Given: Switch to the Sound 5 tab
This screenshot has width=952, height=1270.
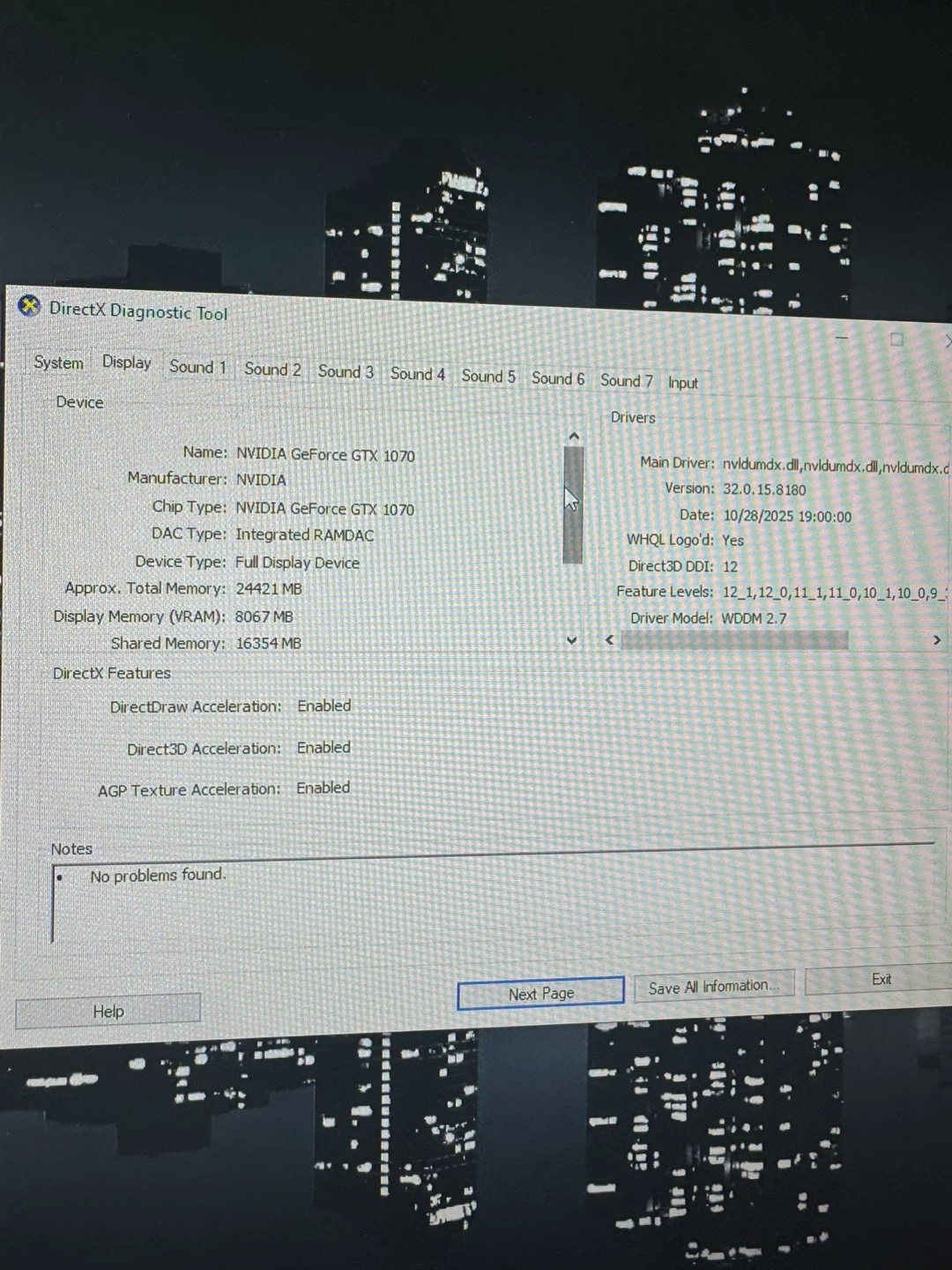Looking at the screenshot, I should tap(488, 377).
